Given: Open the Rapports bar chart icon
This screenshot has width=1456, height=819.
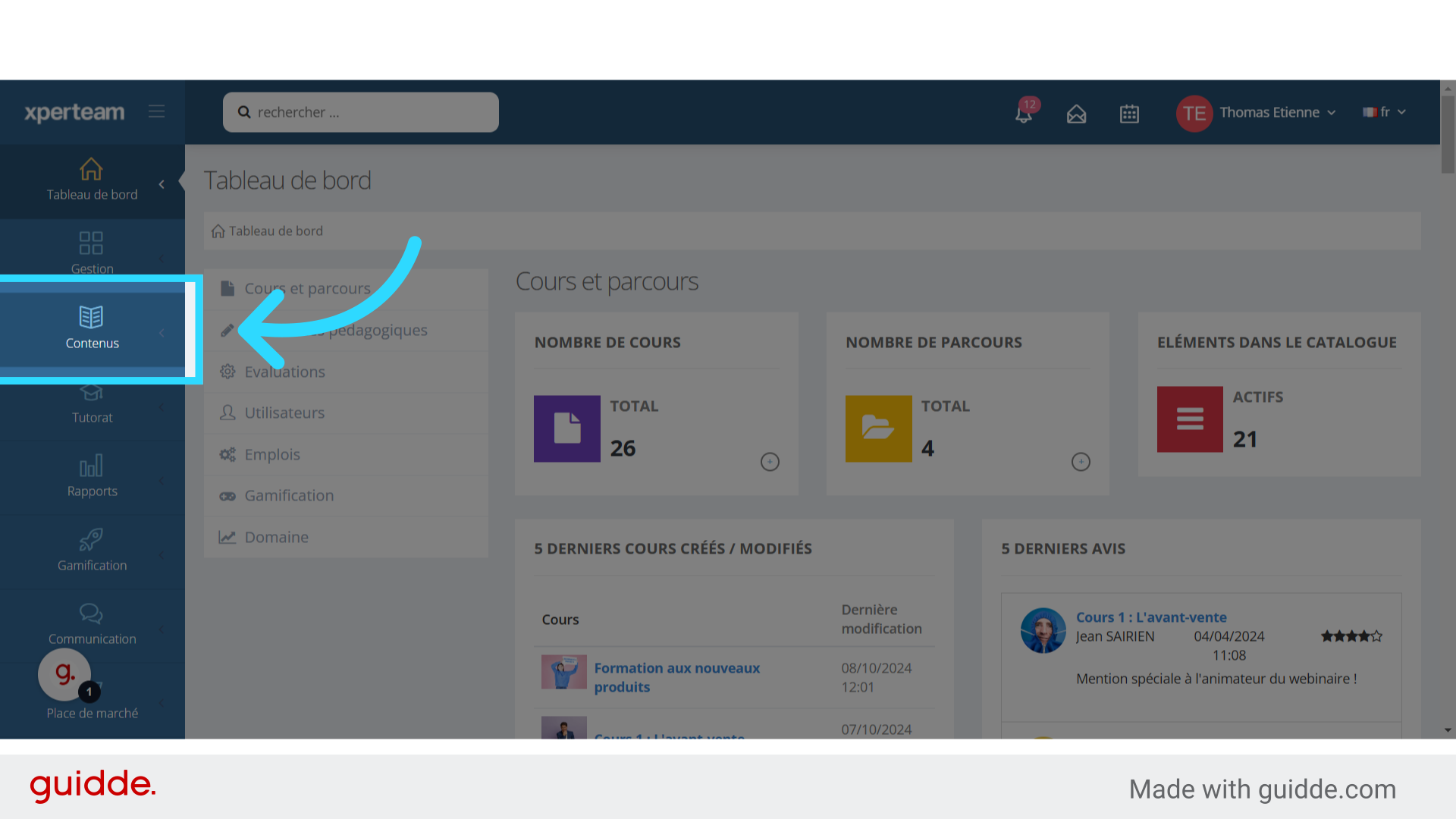Looking at the screenshot, I should pyautogui.click(x=91, y=466).
